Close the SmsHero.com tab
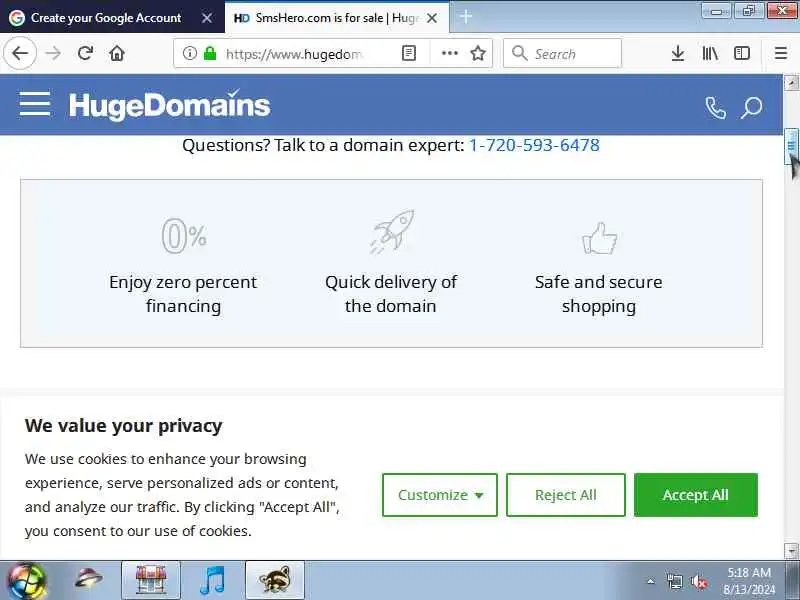 [432, 18]
